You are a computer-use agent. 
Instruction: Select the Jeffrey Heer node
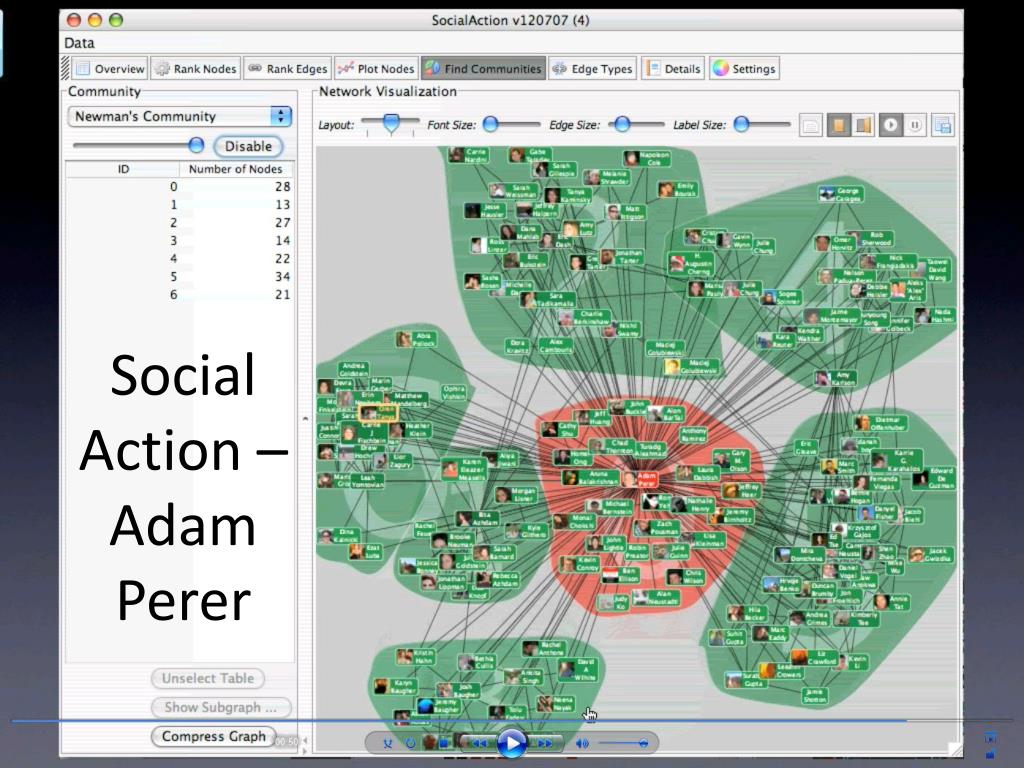coord(742,490)
